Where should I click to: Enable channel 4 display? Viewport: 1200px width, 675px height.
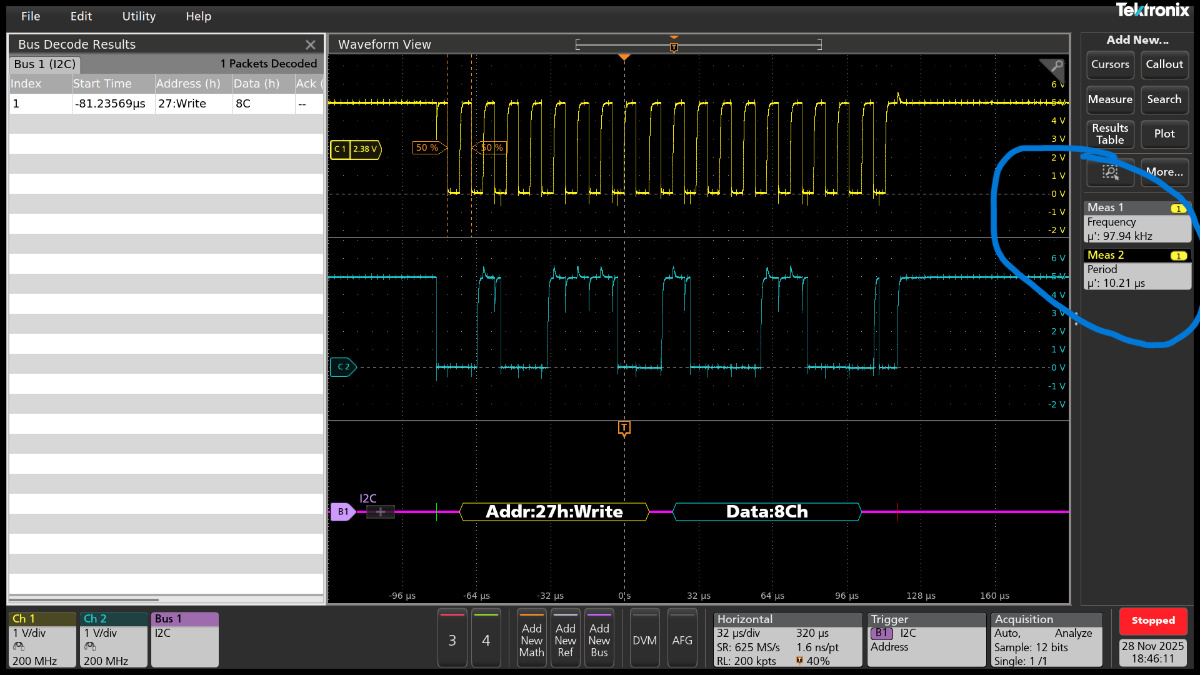(x=487, y=639)
